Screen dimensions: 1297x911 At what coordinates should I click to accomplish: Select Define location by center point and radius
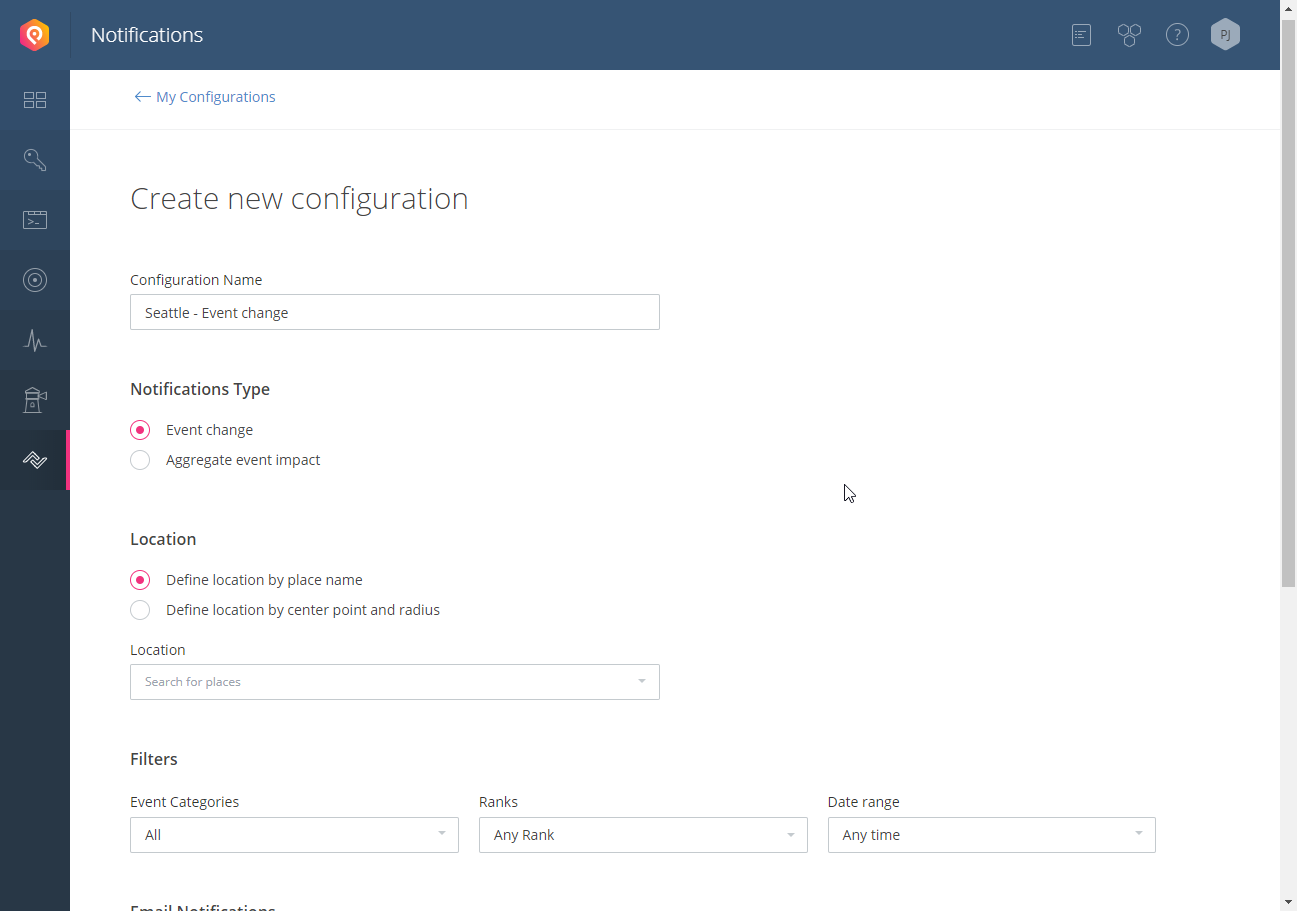140,610
